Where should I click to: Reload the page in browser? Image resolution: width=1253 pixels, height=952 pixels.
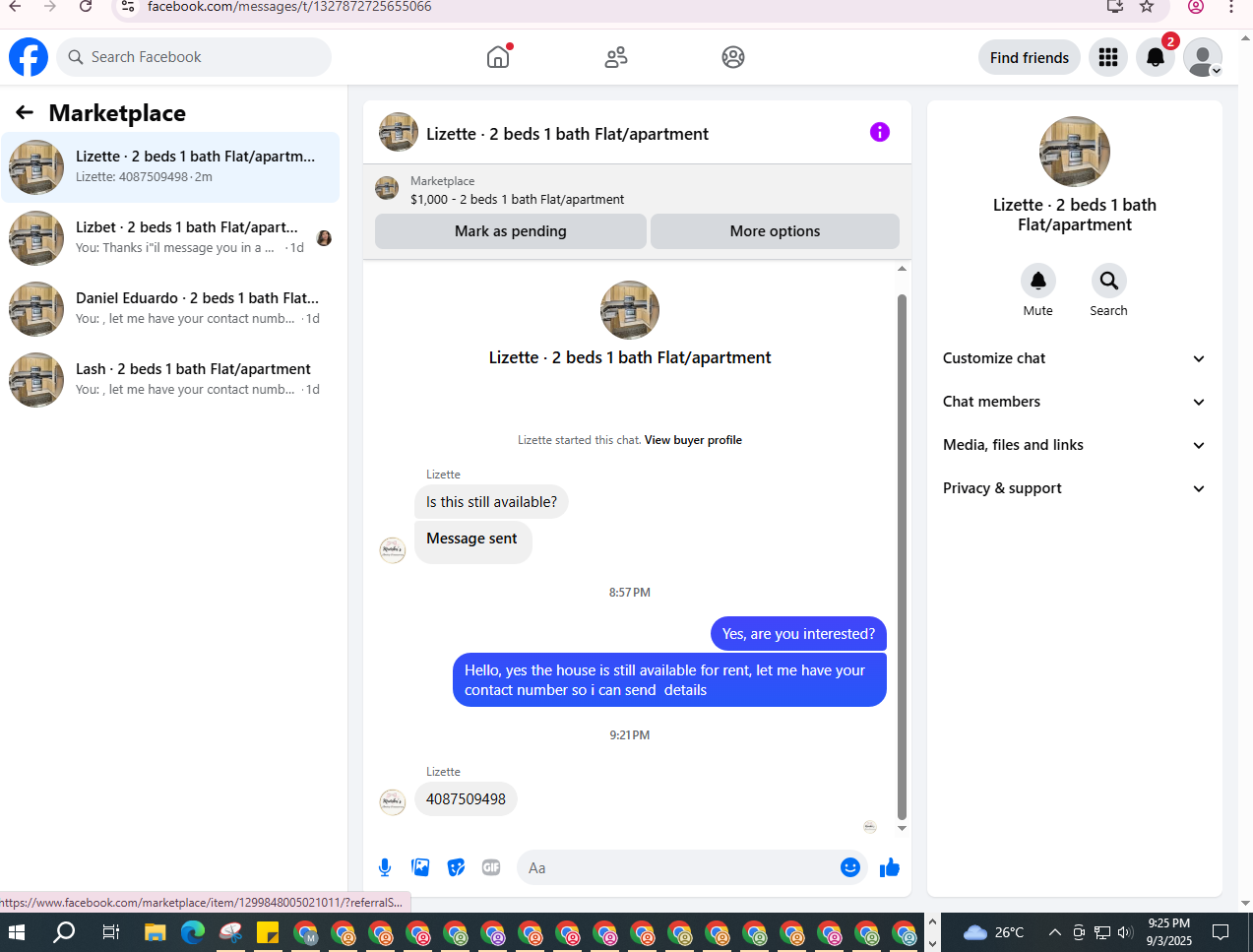[x=86, y=7]
